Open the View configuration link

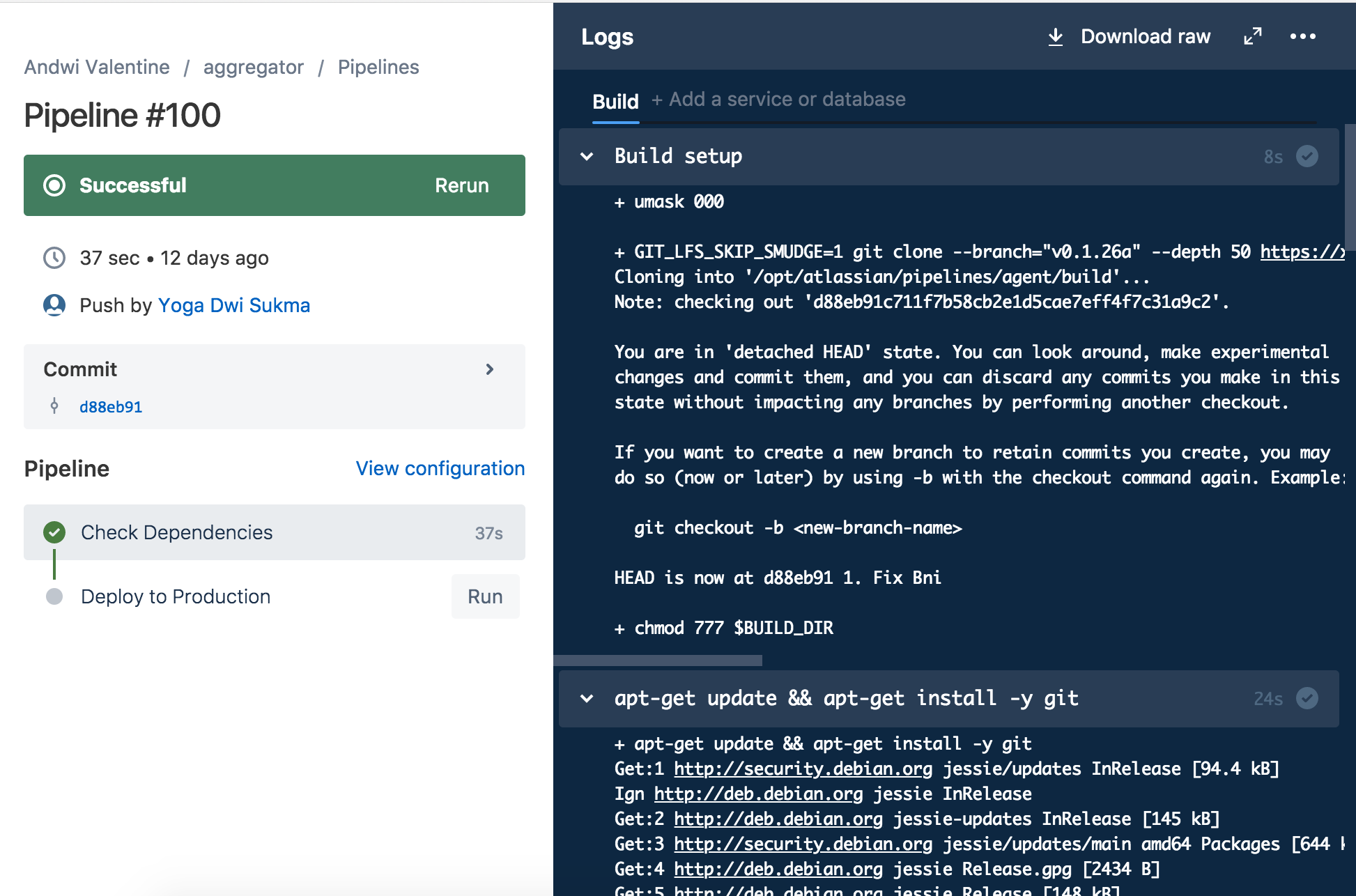(440, 468)
